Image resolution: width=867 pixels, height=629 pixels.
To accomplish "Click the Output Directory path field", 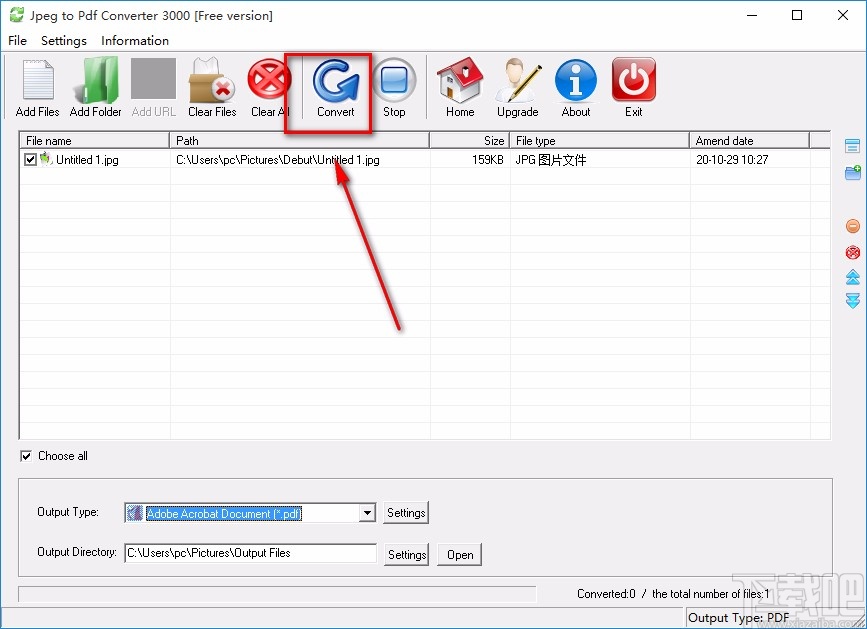I will [x=250, y=553].
